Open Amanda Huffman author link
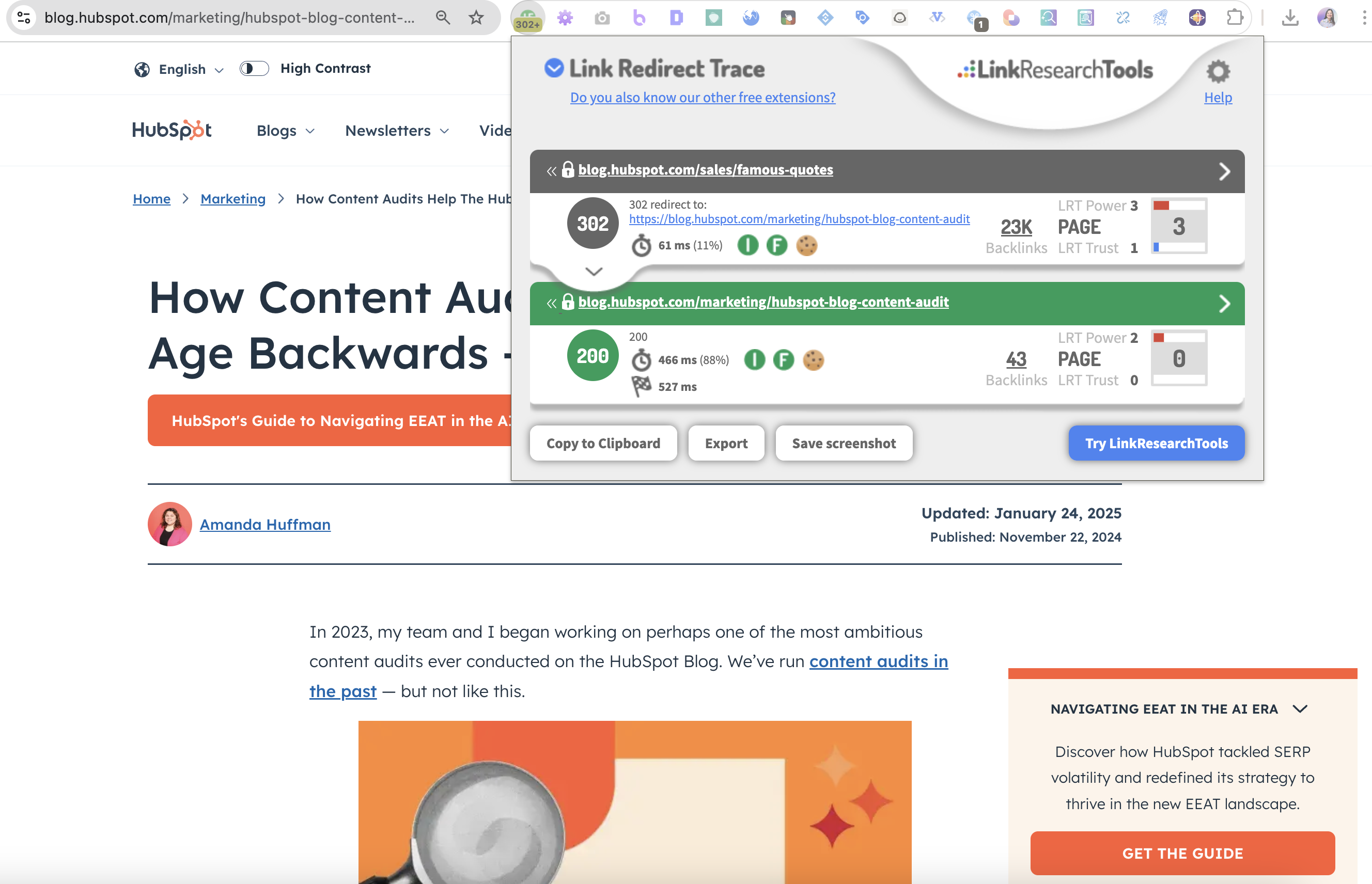The width and height of the screenshot is (1372, 884). click(x=265, y=525)
